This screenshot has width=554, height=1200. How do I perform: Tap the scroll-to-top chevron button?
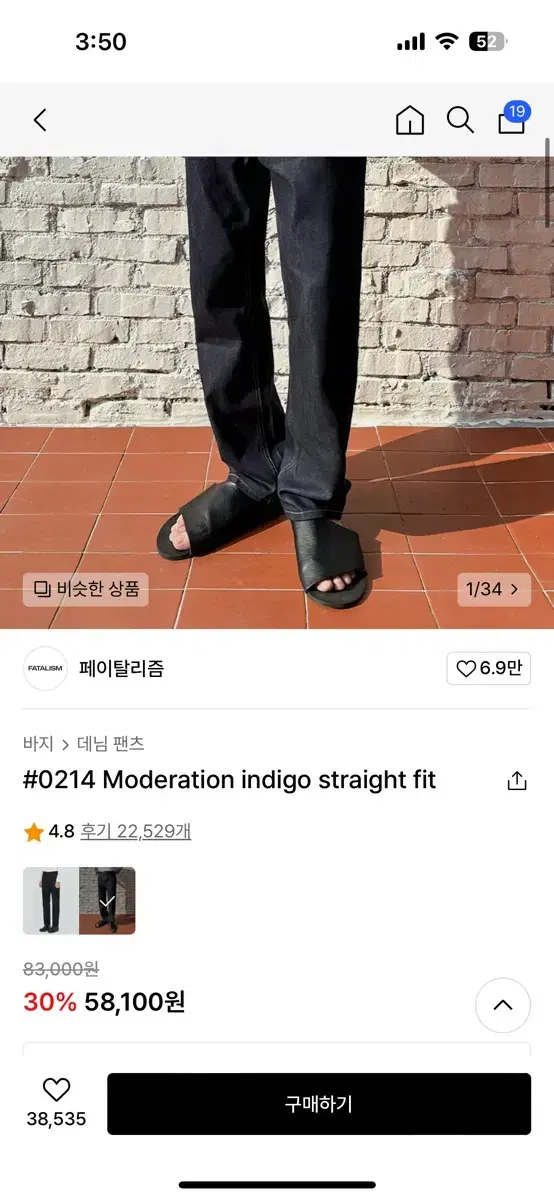[x=503, y=1005]
